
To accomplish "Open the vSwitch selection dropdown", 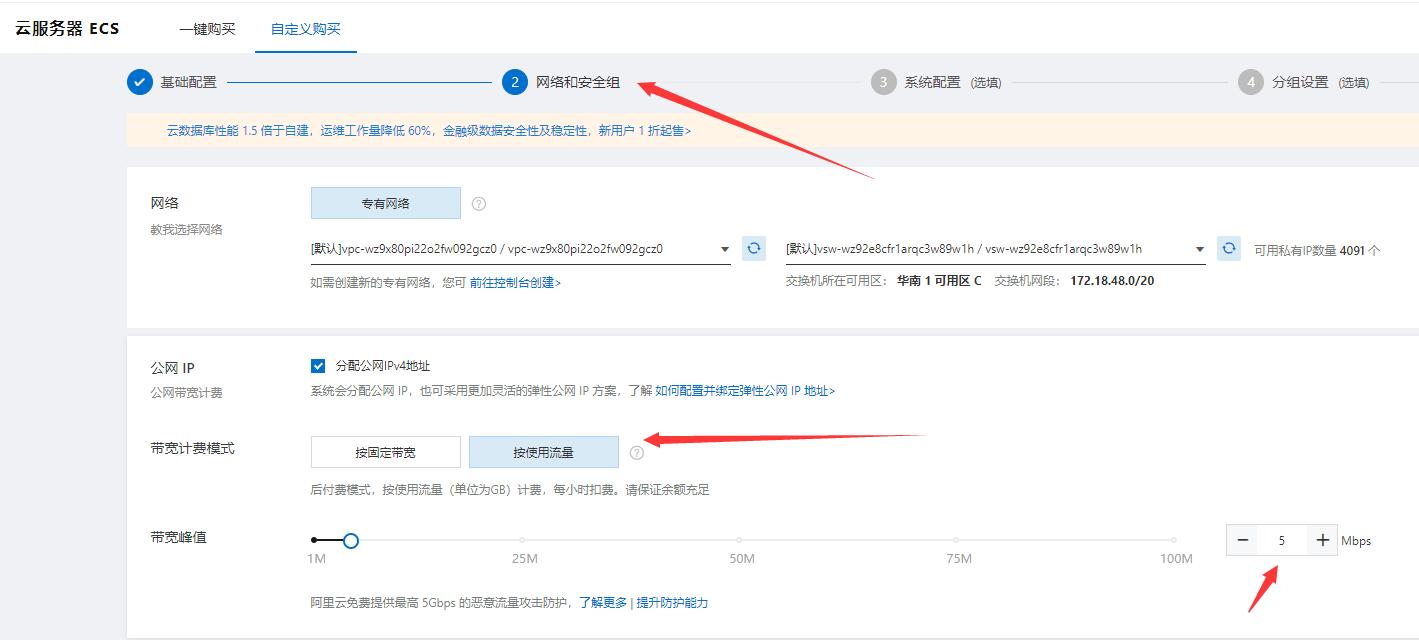I will tap(1199, 248).
